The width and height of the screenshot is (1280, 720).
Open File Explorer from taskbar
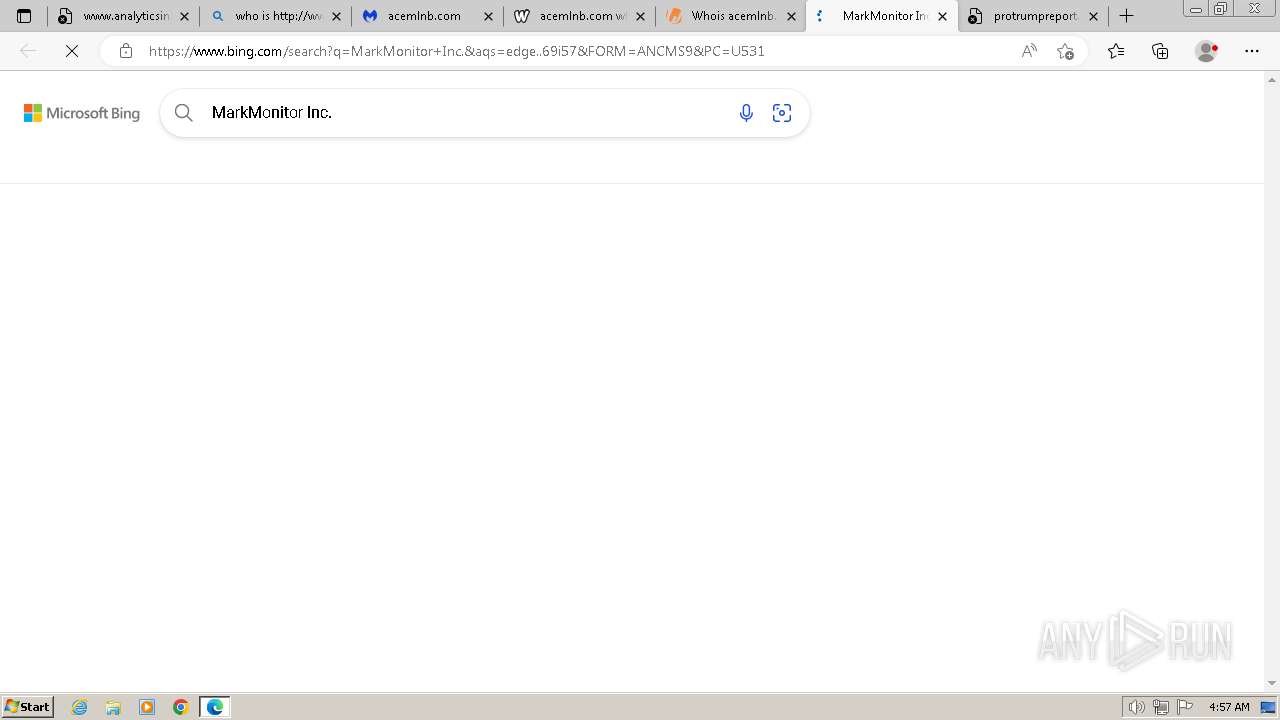pos(113,707)
